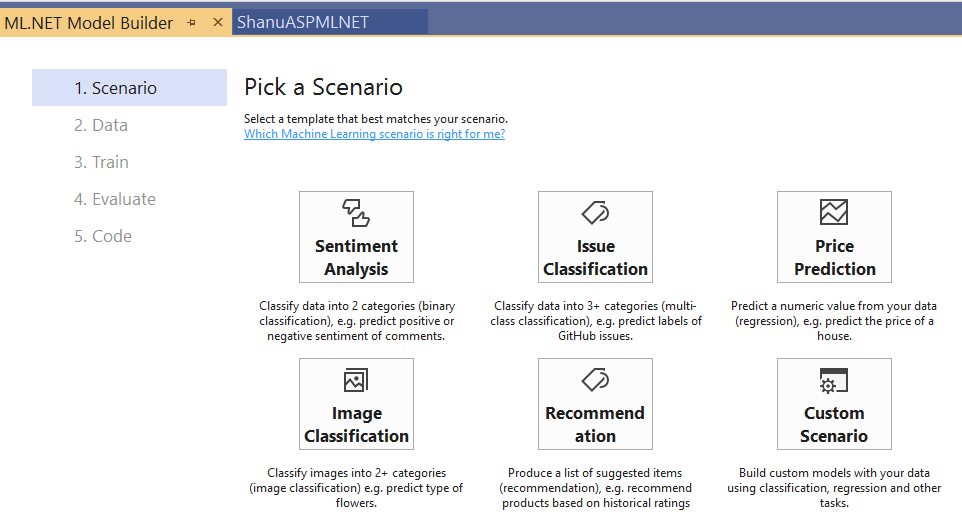The height and width of the screenshot is (532, 962).
Task: Switch to the ShanuASPMLNET tab
Action: (x=303, y=22)
